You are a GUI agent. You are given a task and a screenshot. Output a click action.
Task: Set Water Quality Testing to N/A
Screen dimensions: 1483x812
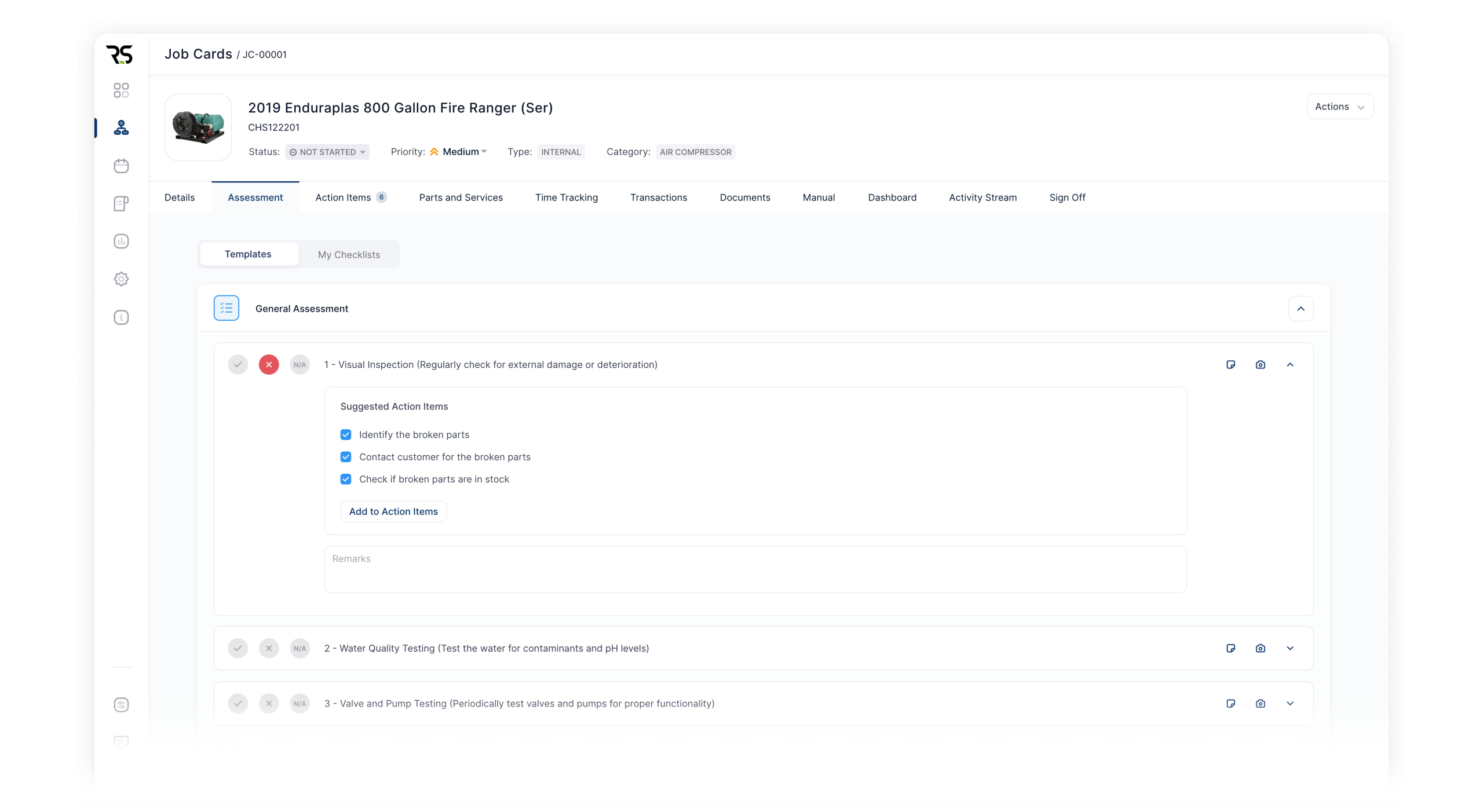click(299, 648)
